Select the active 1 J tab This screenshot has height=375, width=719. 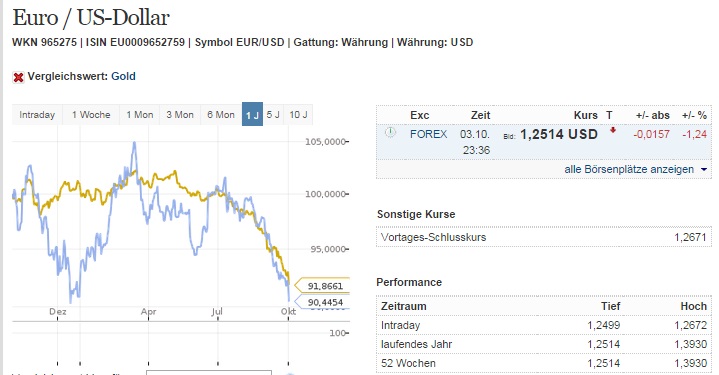coord(252,114)
